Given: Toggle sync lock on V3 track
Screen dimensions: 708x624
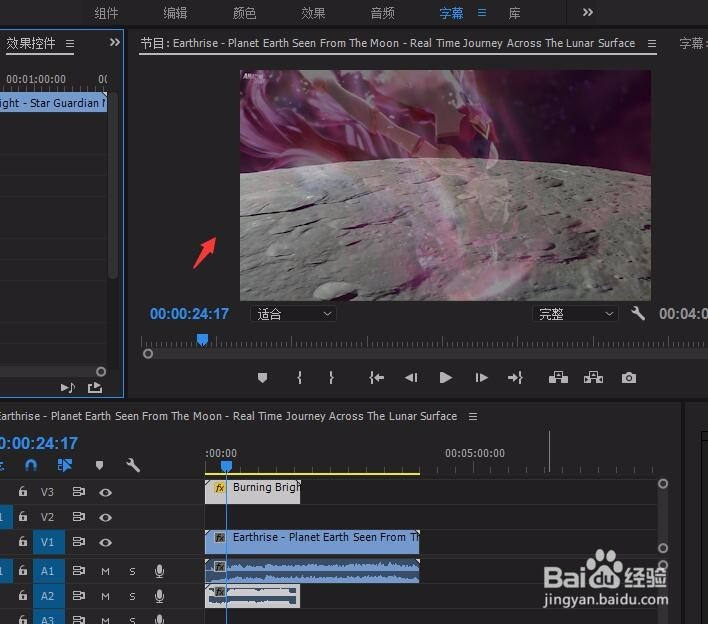Looking at the screenshot, I should 79,491.
